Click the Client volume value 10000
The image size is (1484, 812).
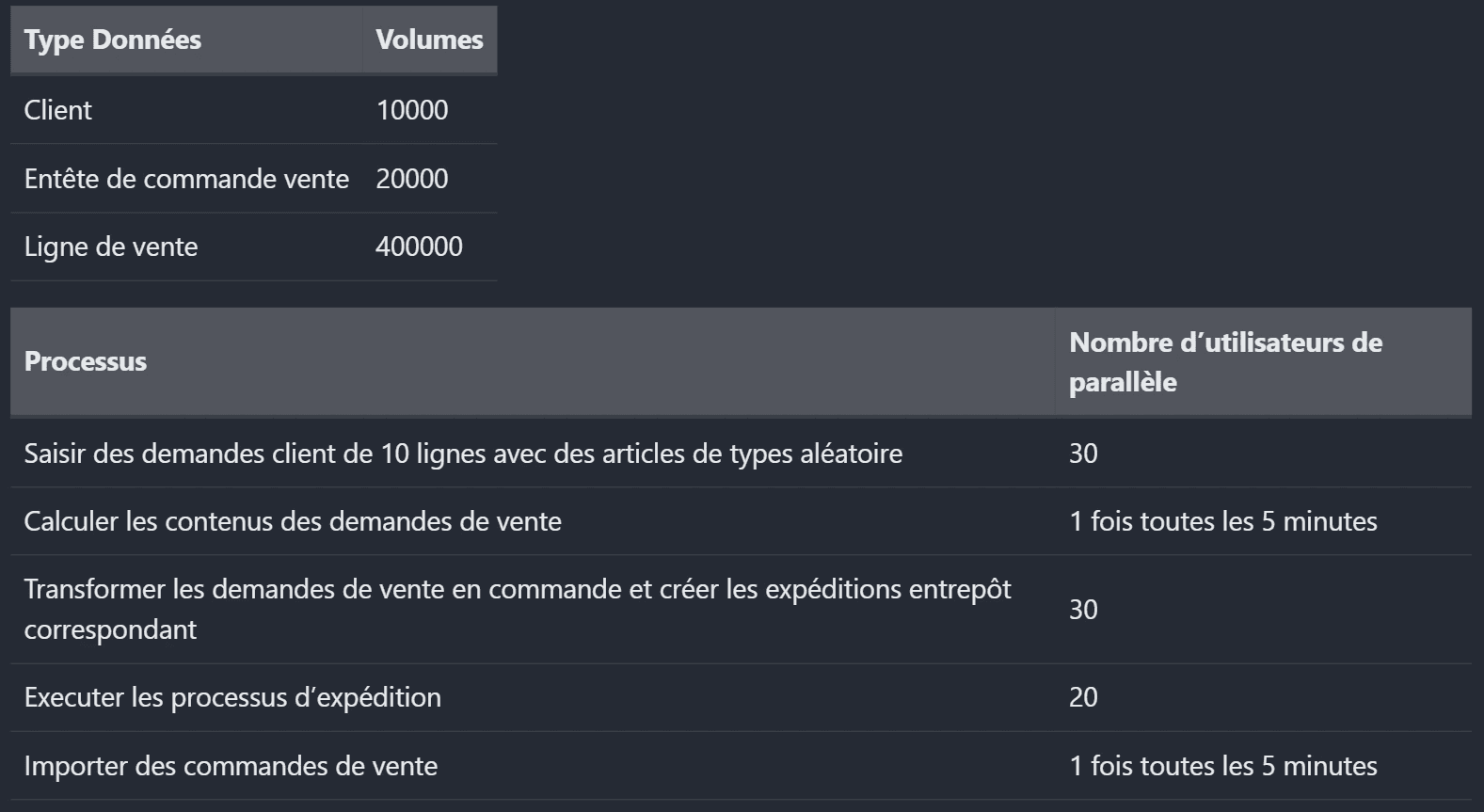(412, 110)
